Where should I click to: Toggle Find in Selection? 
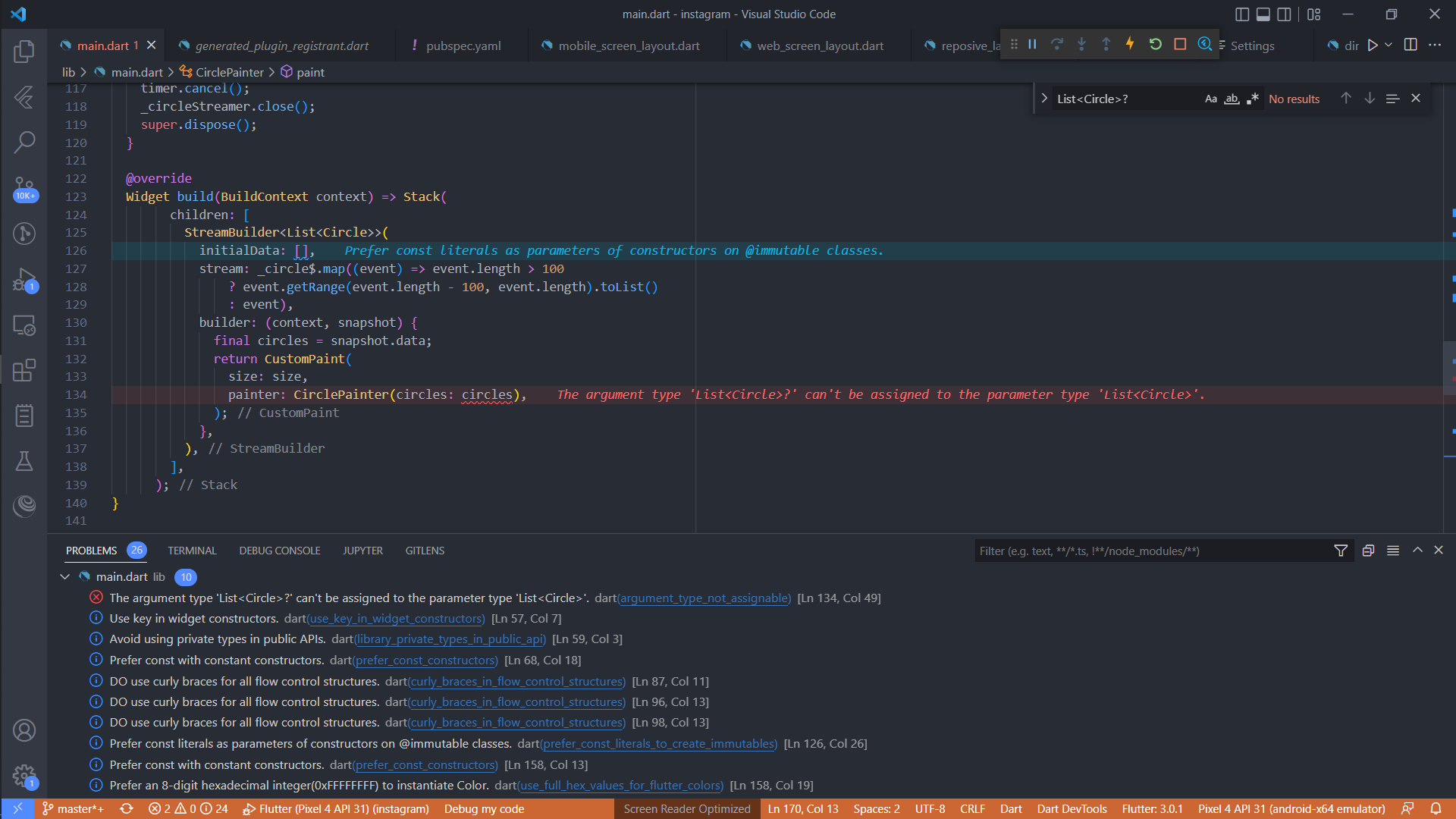point(1392,99)
